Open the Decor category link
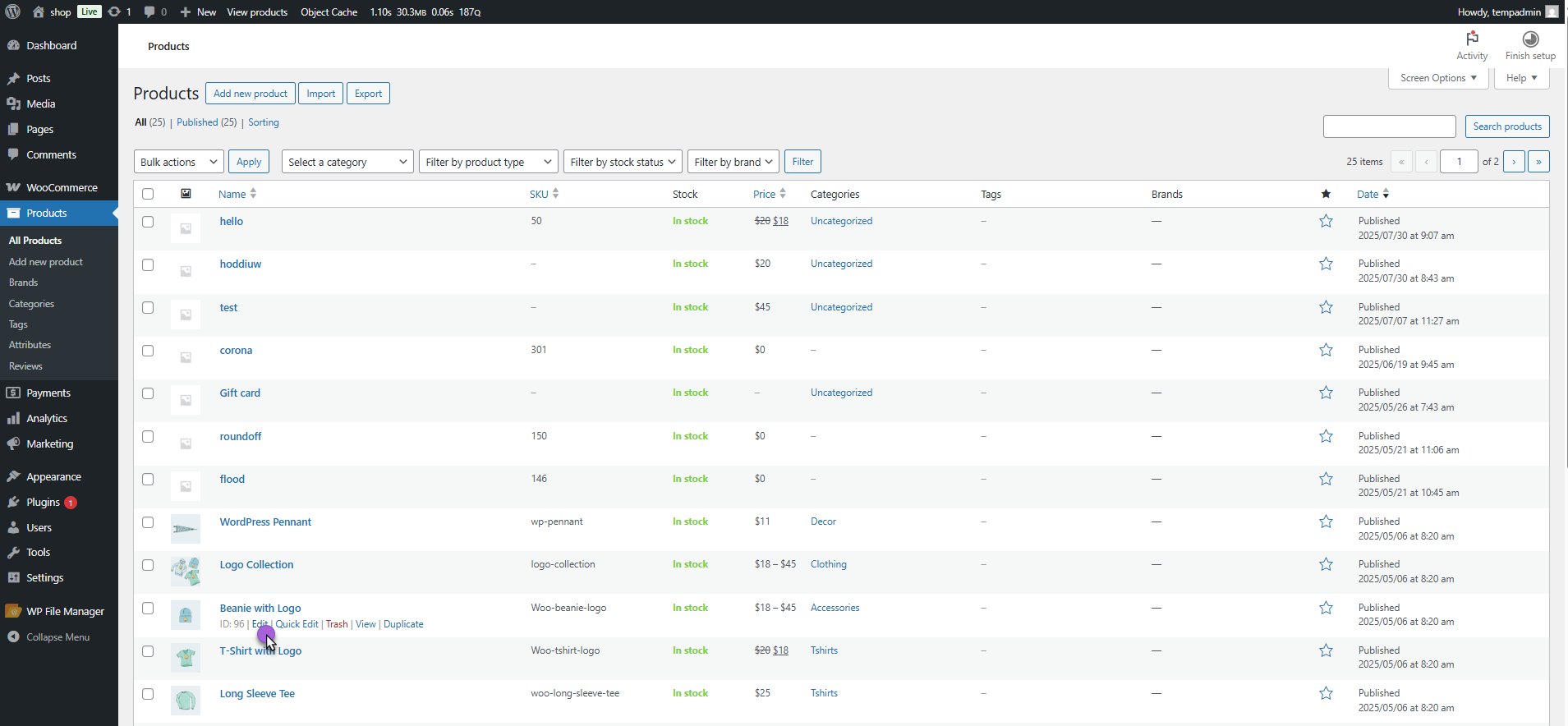The image size is (1568, 726). 823,522
